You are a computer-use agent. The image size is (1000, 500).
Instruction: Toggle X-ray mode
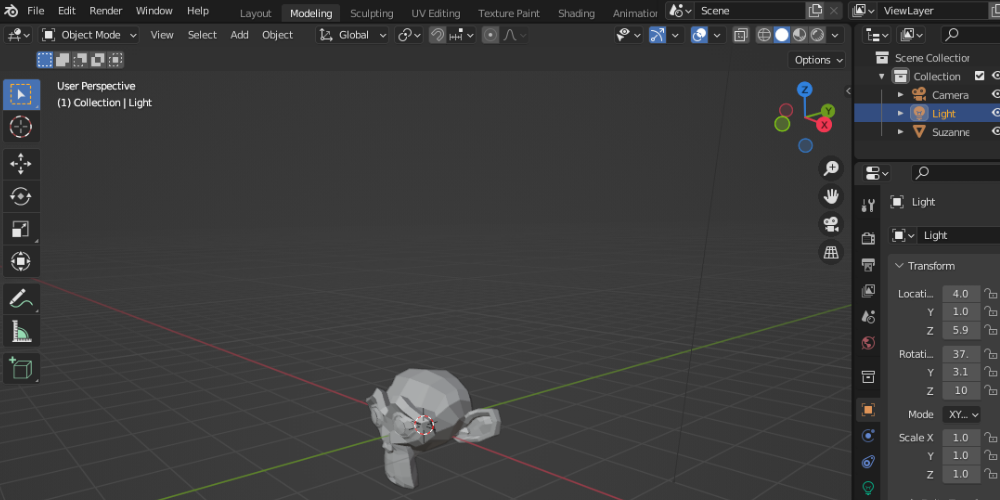click(740, 35)
